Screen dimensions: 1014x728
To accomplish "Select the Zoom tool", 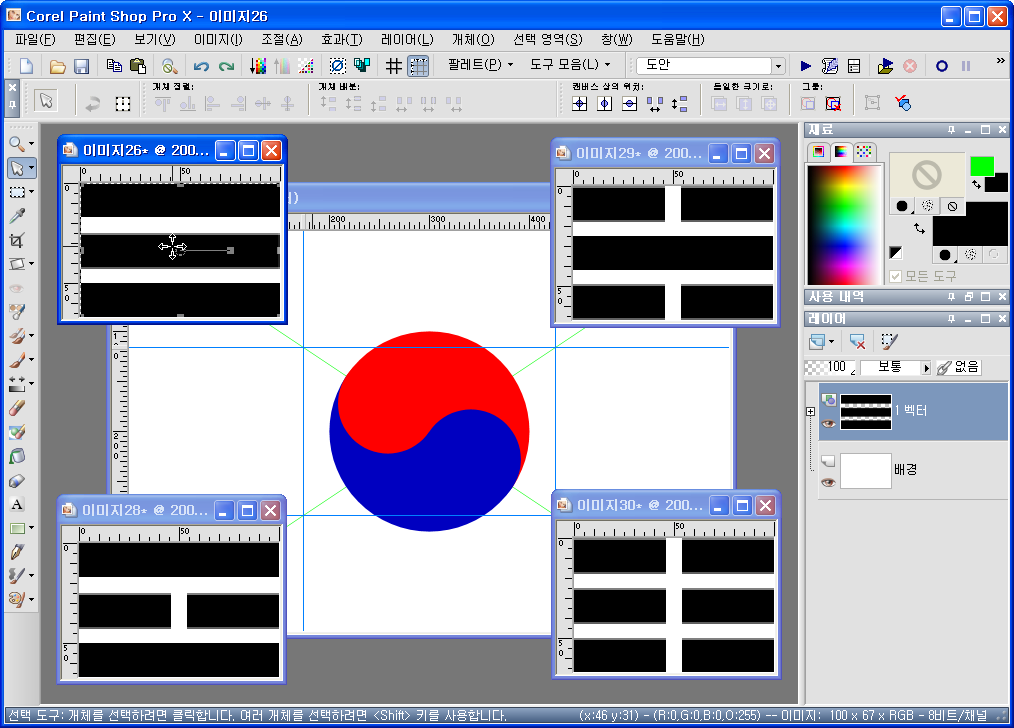I will coord(14,143).
